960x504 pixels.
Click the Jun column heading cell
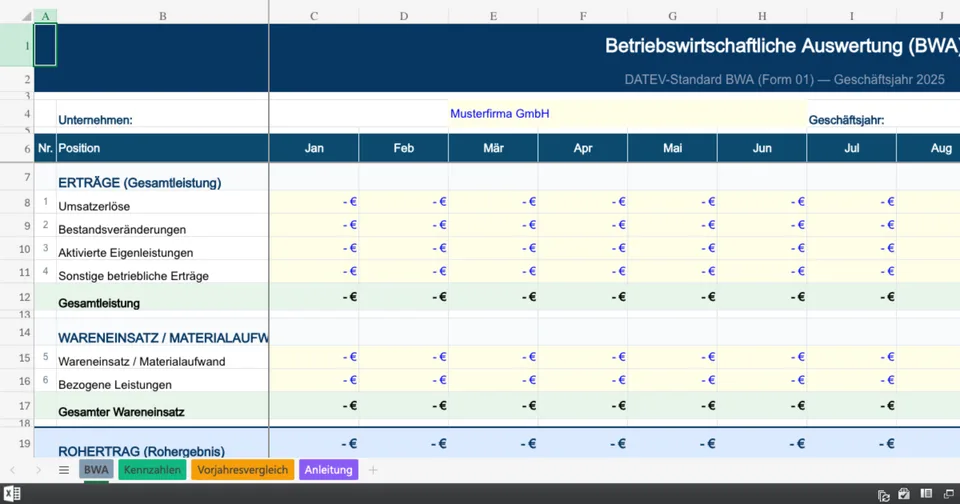762,148
